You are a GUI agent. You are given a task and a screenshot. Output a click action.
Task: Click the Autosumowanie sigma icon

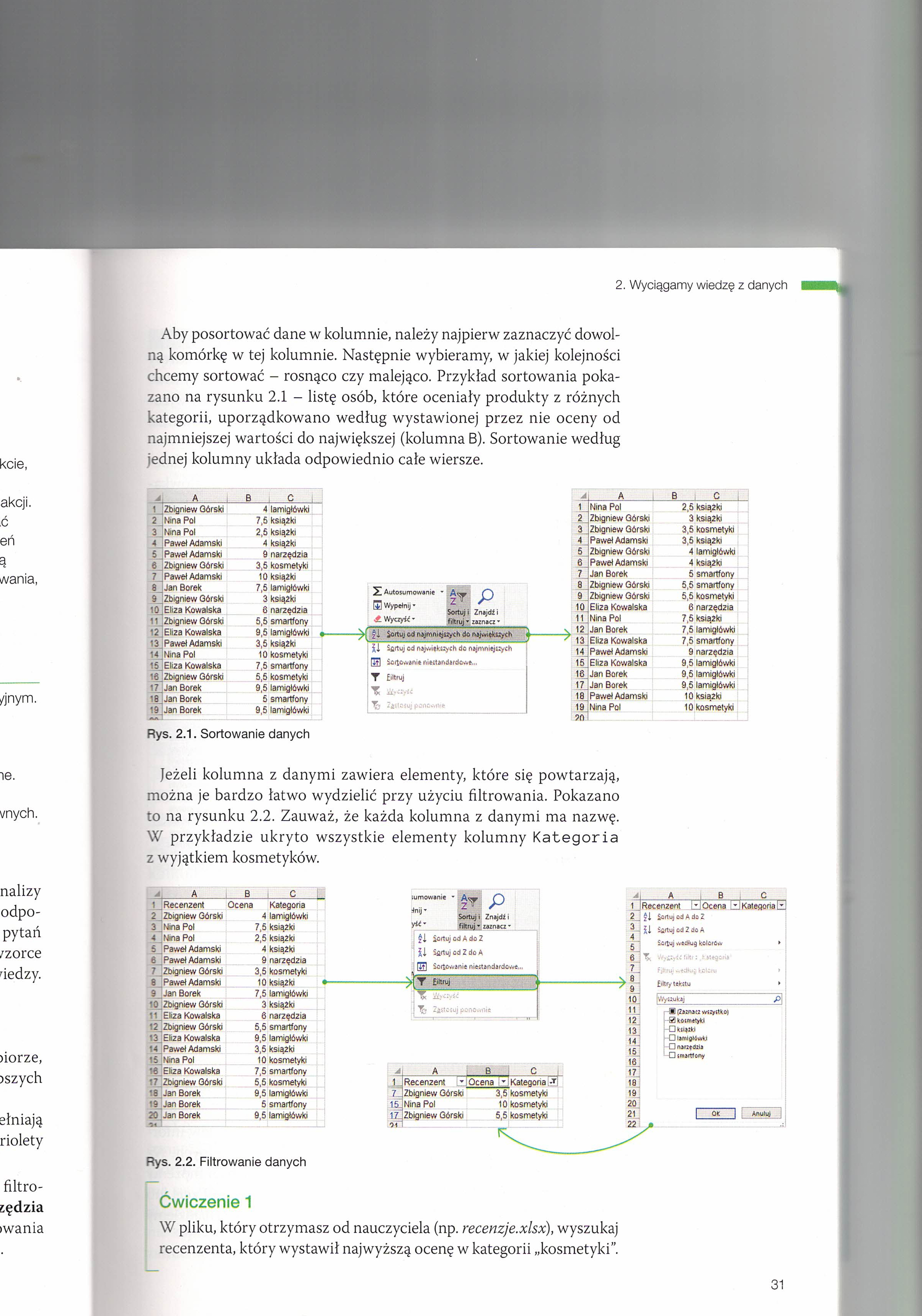(377, 591)
